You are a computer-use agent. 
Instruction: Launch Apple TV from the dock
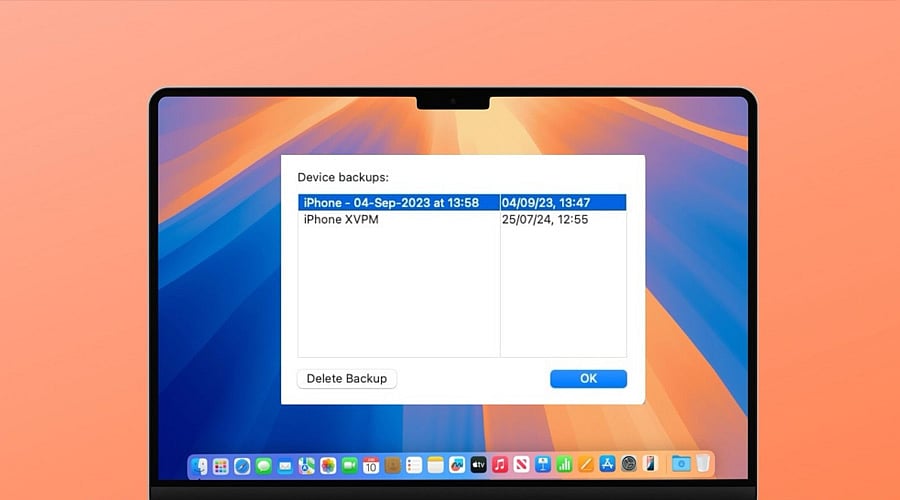(478, 466)
